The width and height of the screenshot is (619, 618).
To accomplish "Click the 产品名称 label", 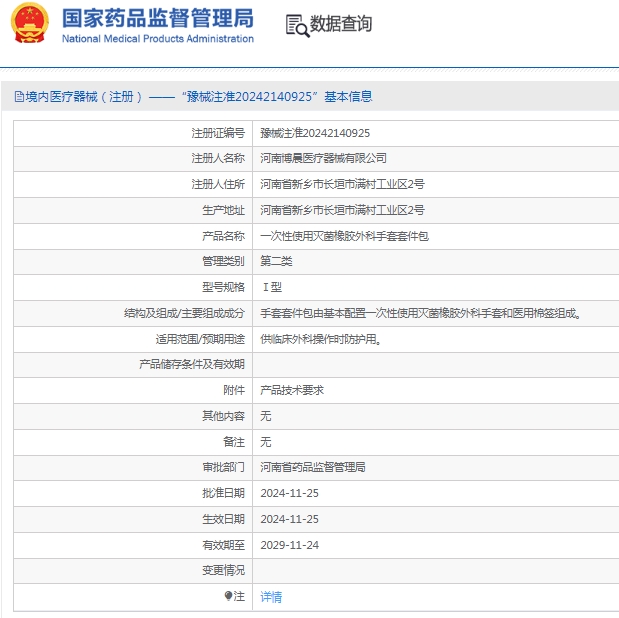I will point(223,236).
